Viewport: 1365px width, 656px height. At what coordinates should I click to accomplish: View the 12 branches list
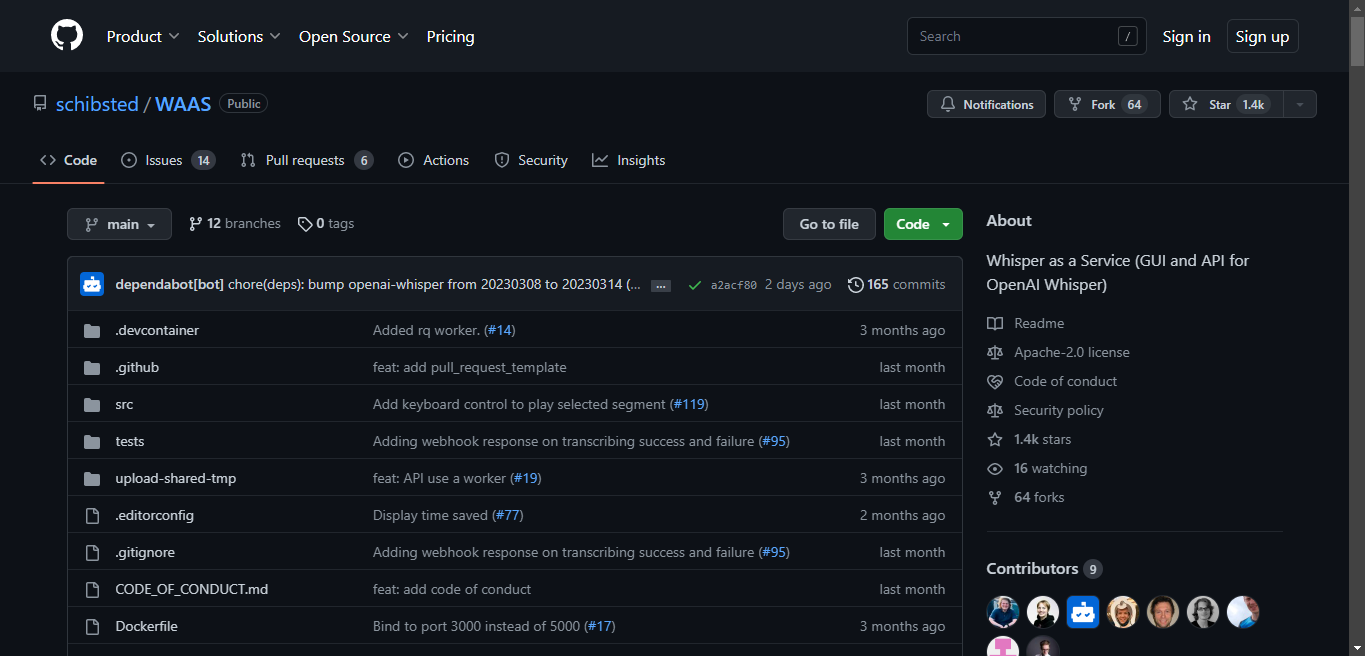(x=235, y=224)
